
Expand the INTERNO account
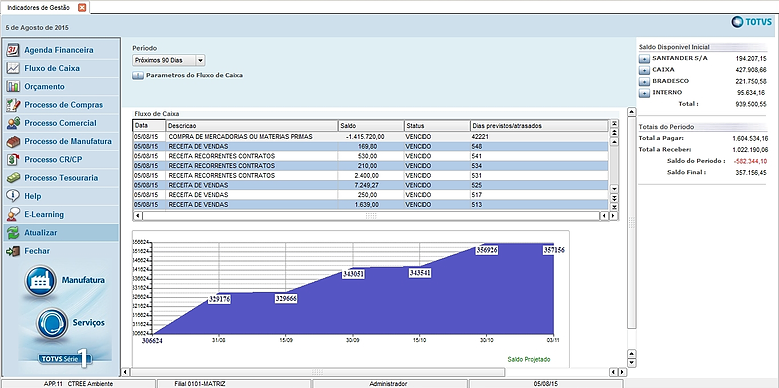(644, 93)
